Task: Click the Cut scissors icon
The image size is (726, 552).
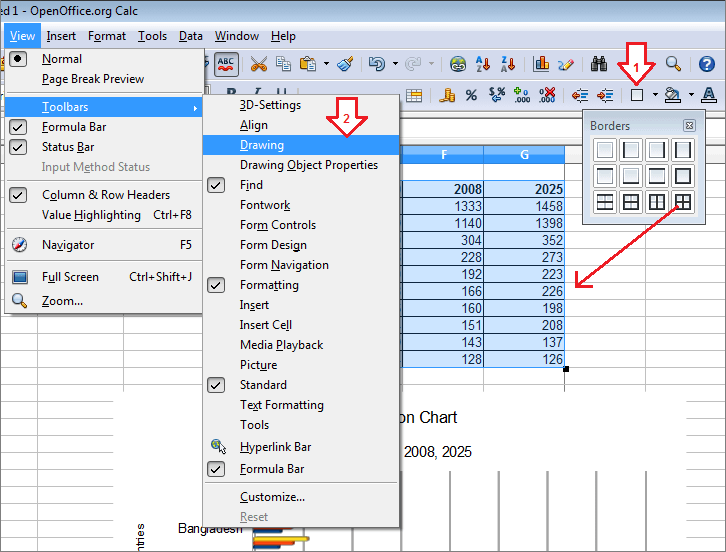Action: click(x=258, y=64)
